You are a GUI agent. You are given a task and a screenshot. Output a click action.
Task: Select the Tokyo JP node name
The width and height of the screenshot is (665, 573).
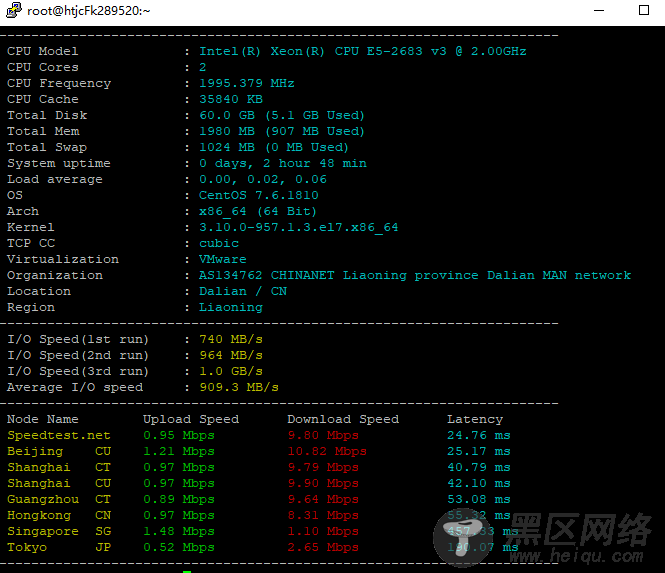tap(59, 548)
